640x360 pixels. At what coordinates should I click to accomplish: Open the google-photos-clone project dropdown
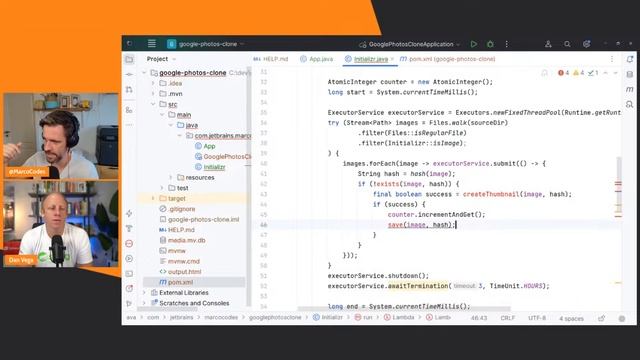point(205,44)
